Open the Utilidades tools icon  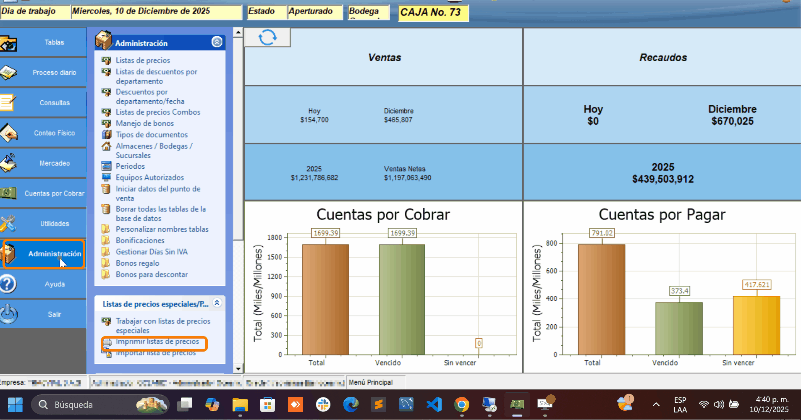click(9, 223)
